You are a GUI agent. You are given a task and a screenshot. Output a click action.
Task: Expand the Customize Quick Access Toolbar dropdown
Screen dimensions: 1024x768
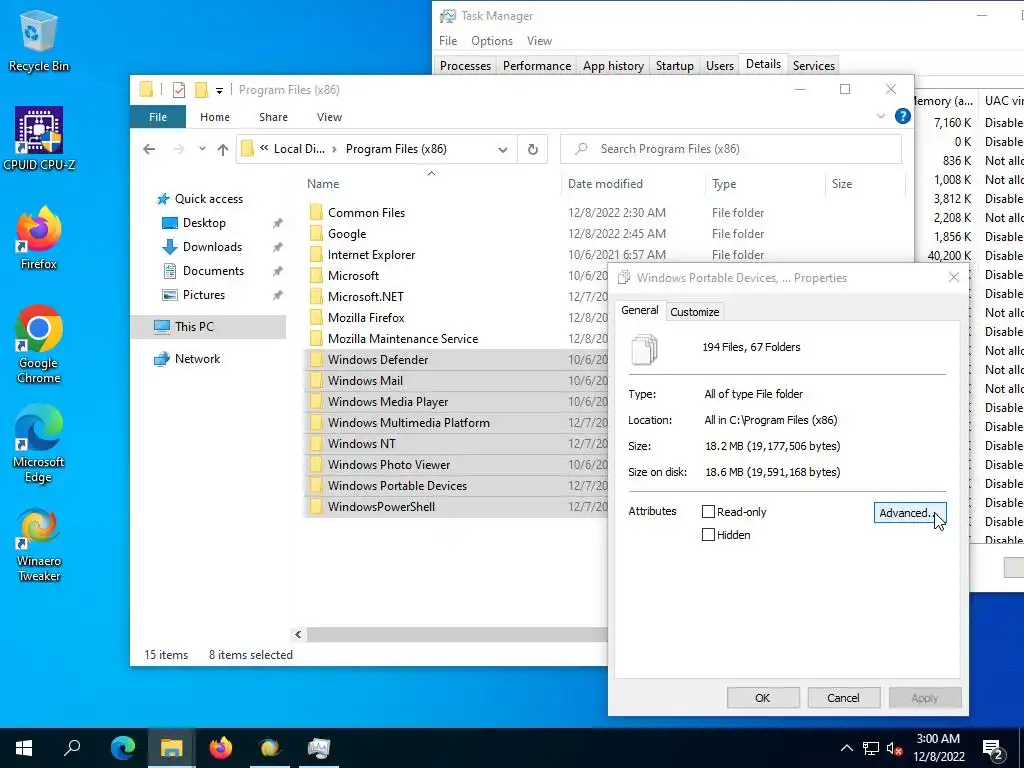(219, 90)
